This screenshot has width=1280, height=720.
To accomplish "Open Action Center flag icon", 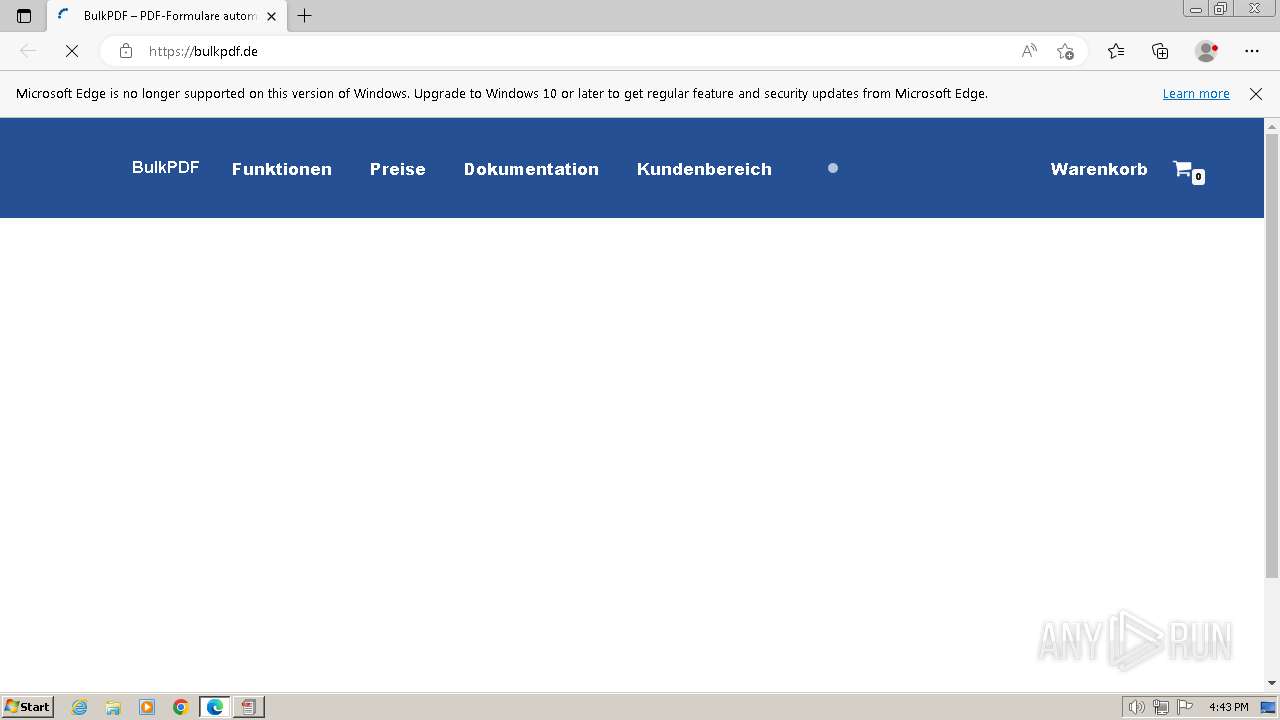I will point(1185,707).
